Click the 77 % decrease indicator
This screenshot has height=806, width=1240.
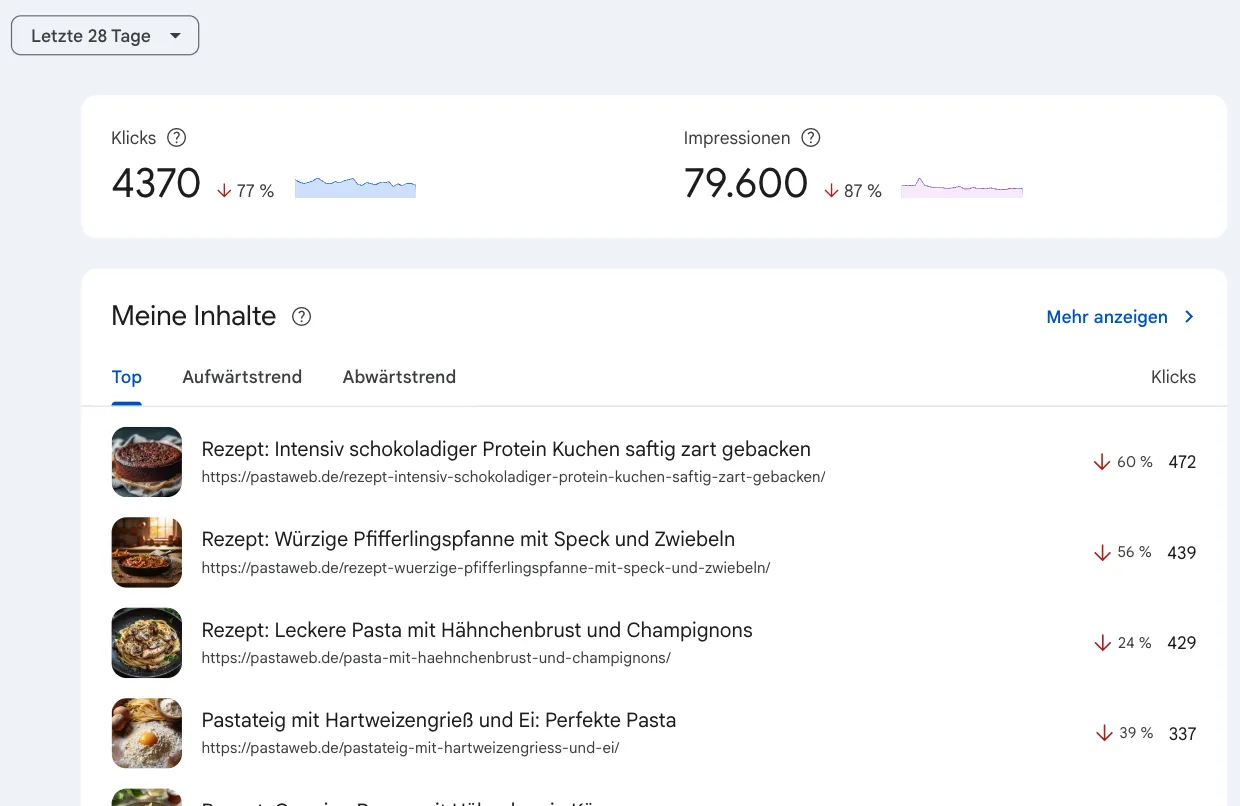246,191
